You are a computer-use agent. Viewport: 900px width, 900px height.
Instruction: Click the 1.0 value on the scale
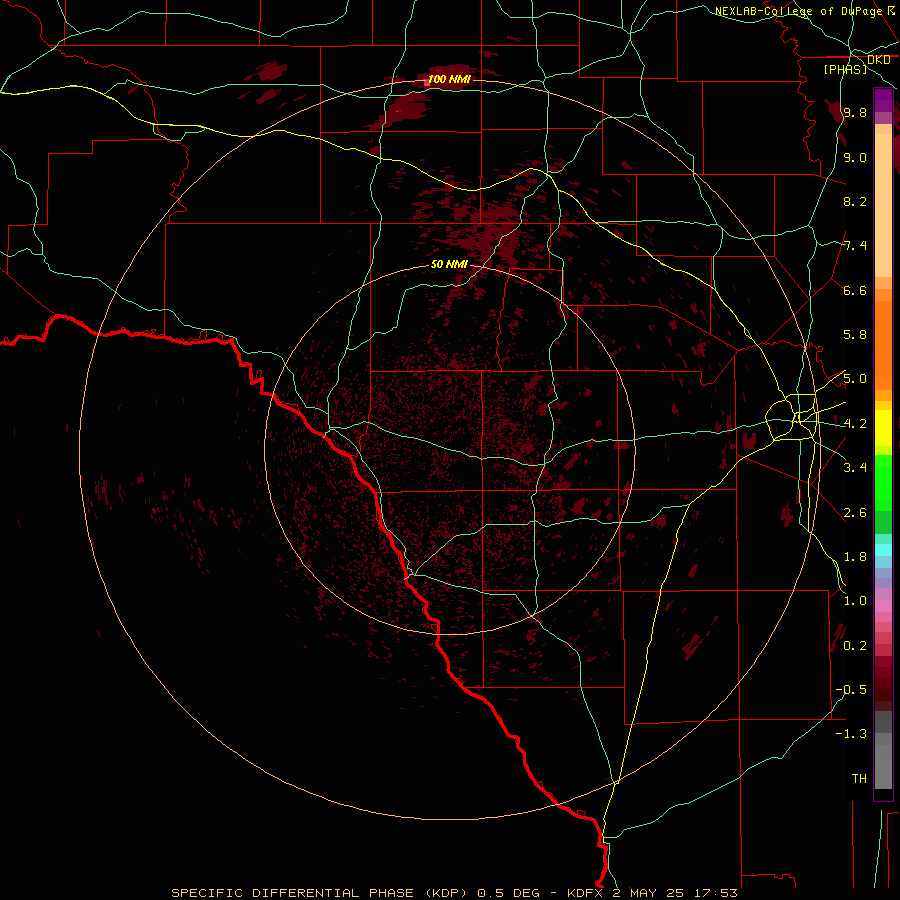pos(855,600)
